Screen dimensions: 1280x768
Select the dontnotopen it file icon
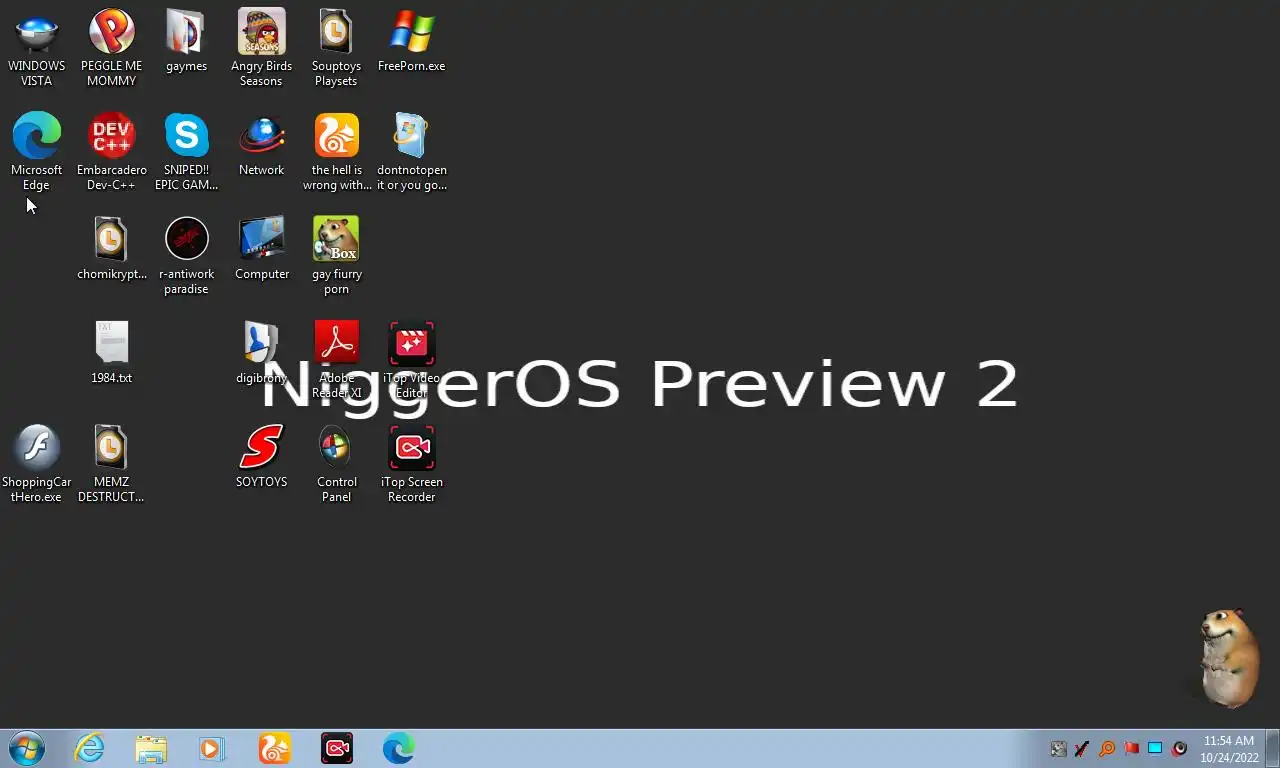tap(411, 151)
